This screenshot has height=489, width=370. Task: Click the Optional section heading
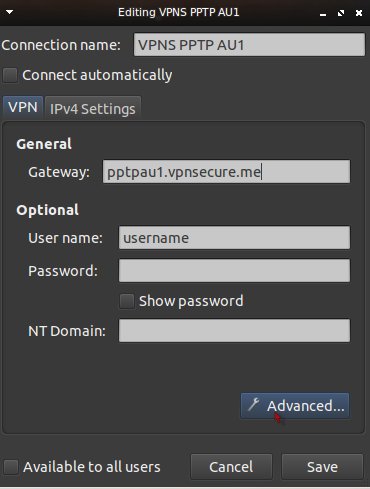pyautogui.click(x=48, y=210)
